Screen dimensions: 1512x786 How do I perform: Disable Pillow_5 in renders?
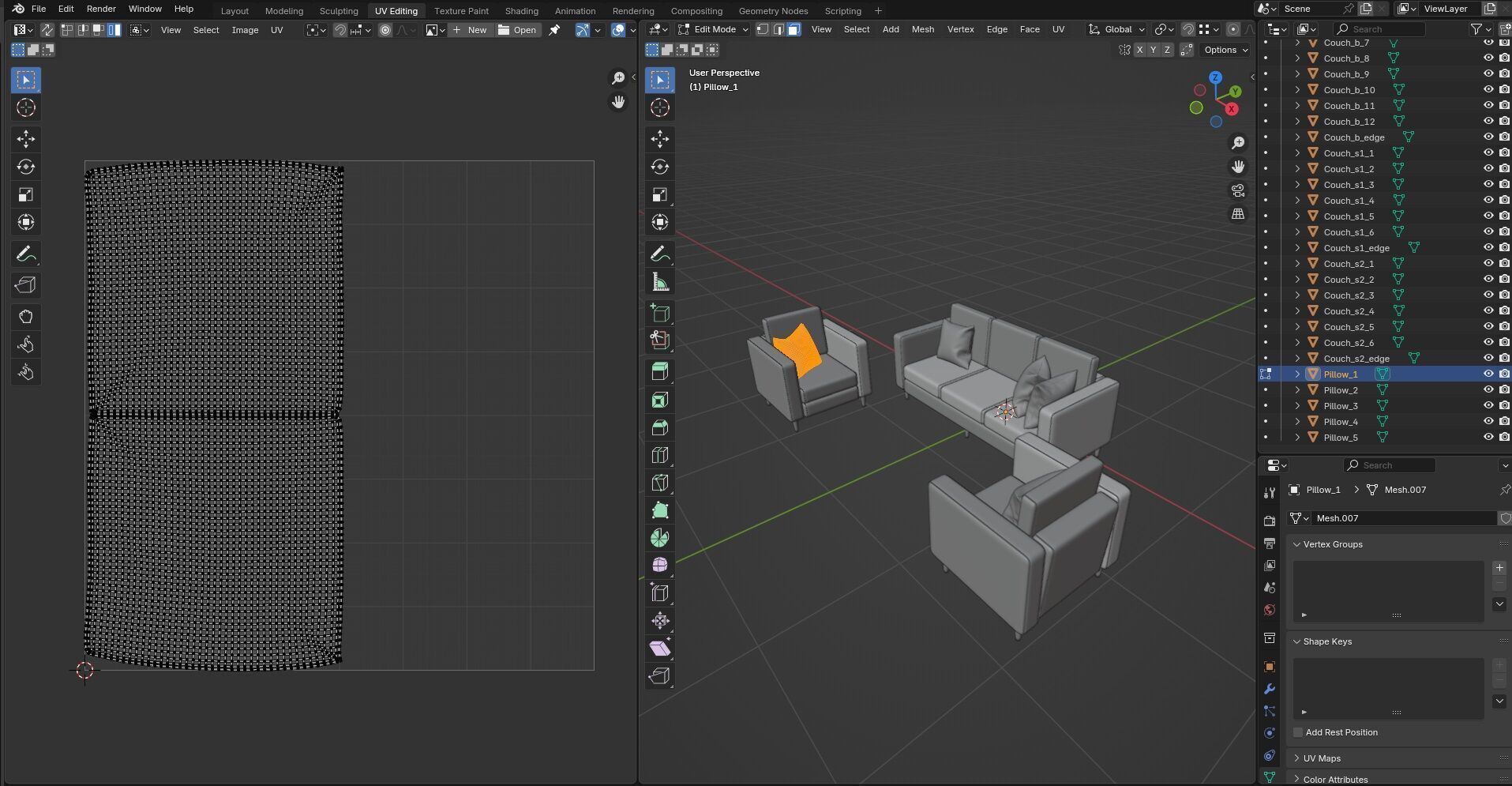click(x=1504, y=438)
